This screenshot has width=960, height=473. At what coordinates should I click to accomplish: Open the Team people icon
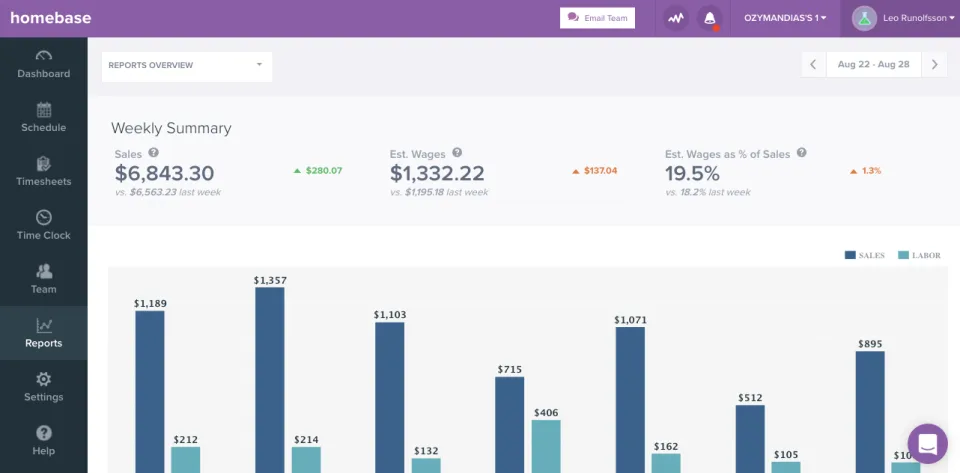click(x=43, y=271)
